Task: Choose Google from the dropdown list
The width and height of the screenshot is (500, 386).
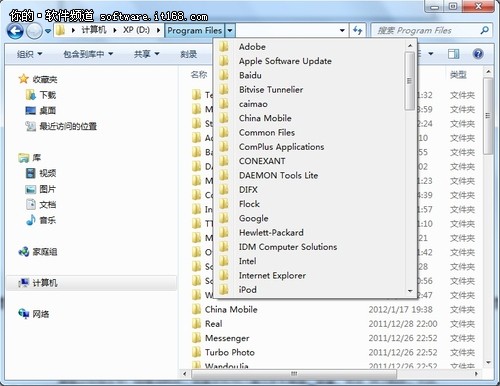Action: point(309,219)
